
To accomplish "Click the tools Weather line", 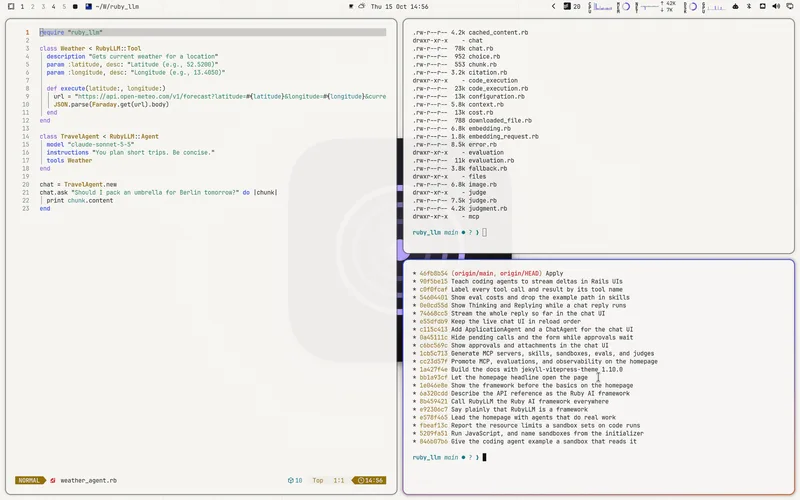I will (x=69, y=160).
